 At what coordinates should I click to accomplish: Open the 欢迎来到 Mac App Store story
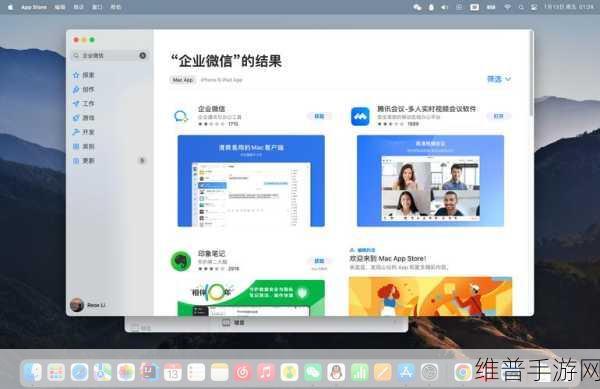pyautogui.click(x=387, y=259)
